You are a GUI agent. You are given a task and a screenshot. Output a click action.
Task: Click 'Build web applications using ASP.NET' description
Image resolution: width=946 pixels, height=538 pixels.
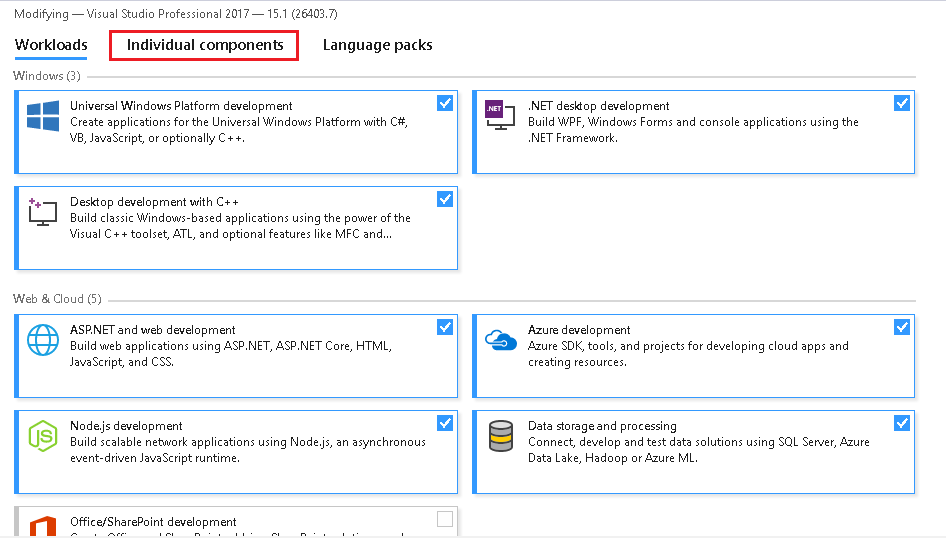[x=231, y=354]
